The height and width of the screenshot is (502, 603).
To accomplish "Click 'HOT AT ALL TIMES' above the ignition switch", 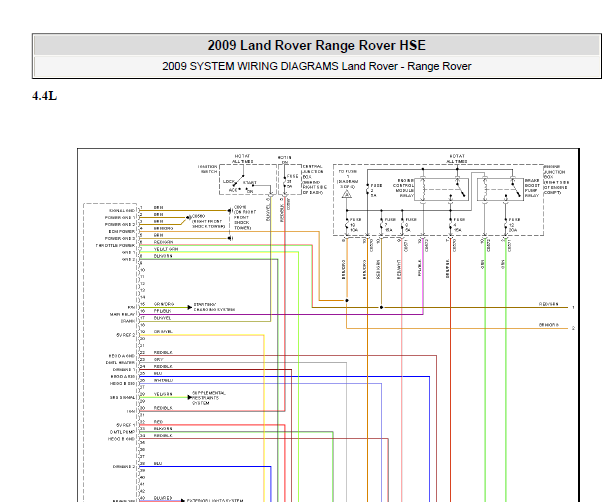I will pos(242,159).
